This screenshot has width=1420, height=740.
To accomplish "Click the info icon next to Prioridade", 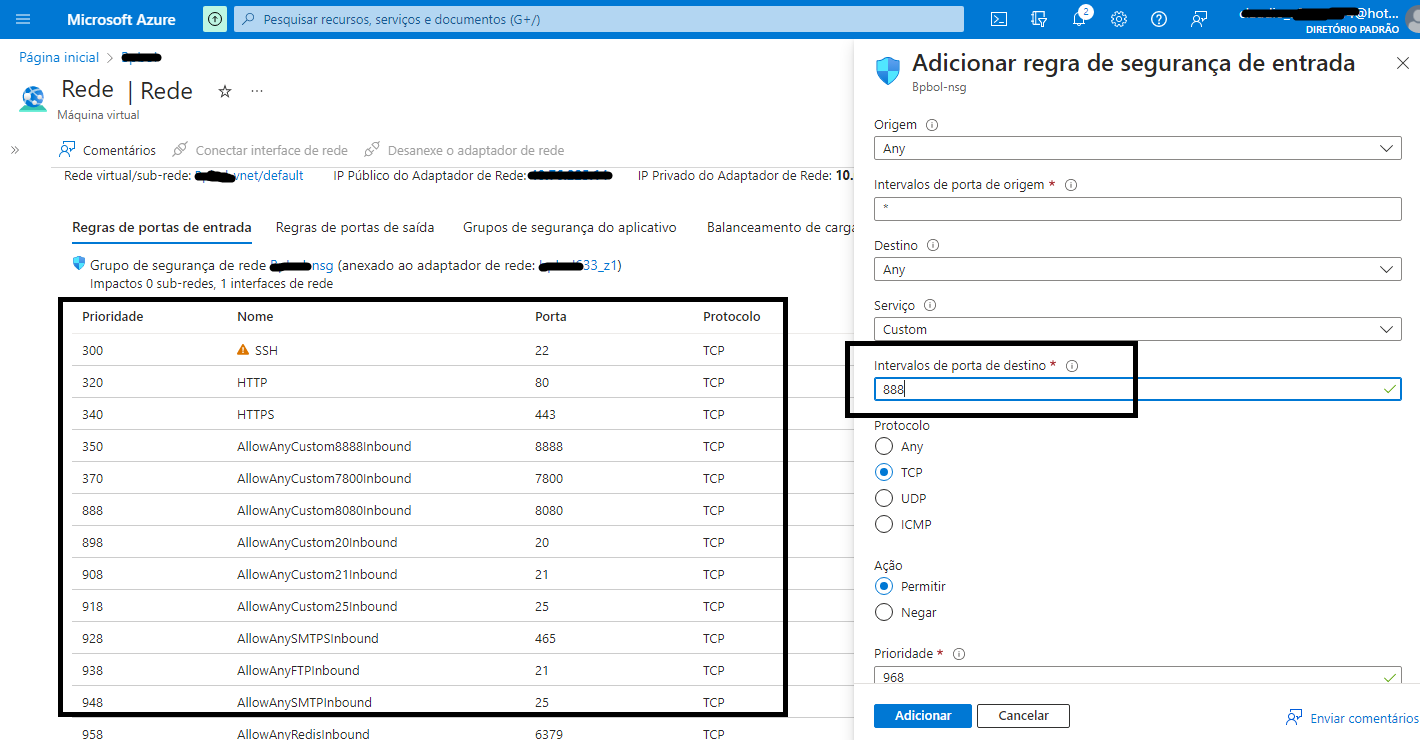I will coord(958,654).
